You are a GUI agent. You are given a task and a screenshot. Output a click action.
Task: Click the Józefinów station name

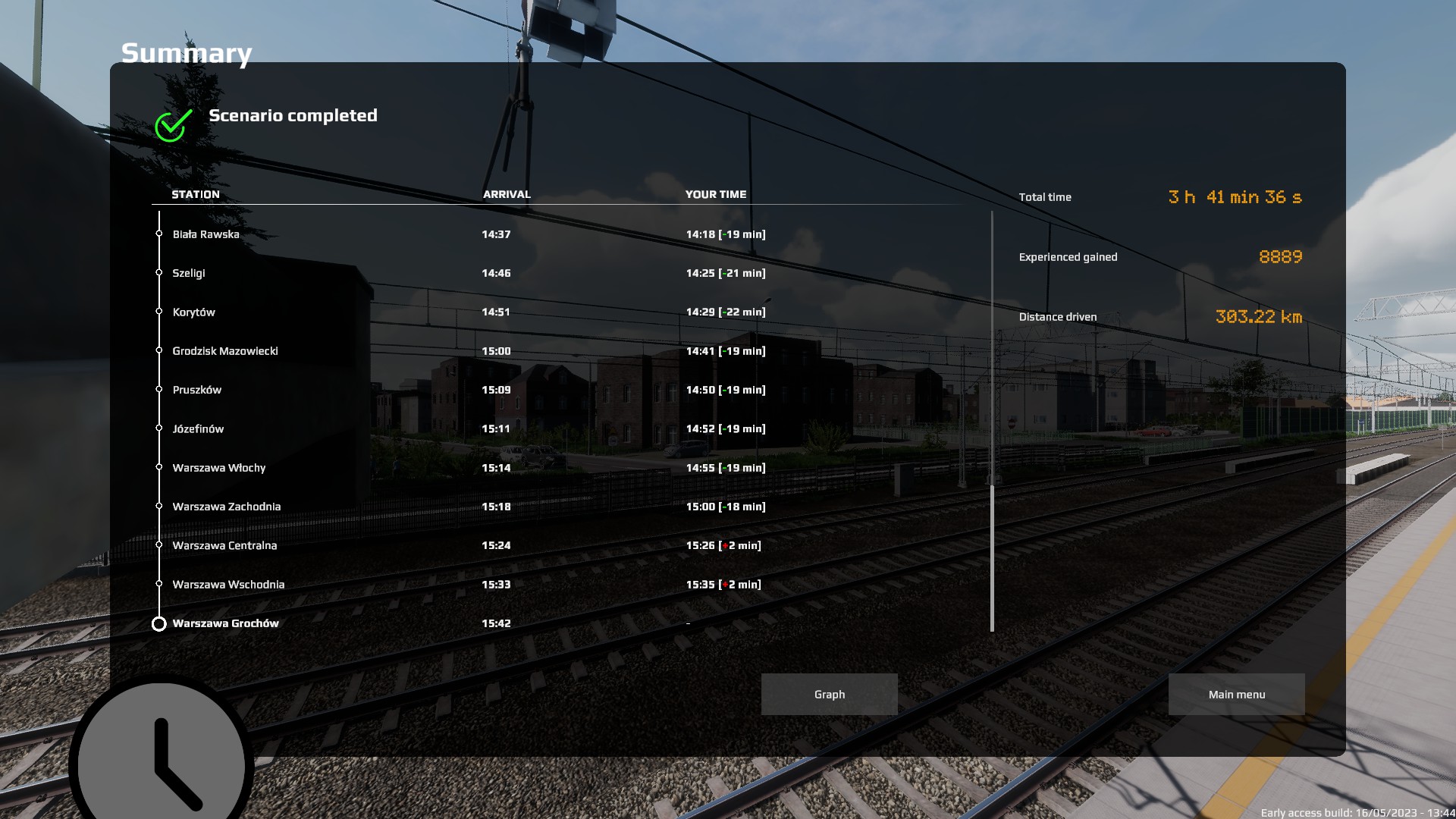click(x=198, y=429)
